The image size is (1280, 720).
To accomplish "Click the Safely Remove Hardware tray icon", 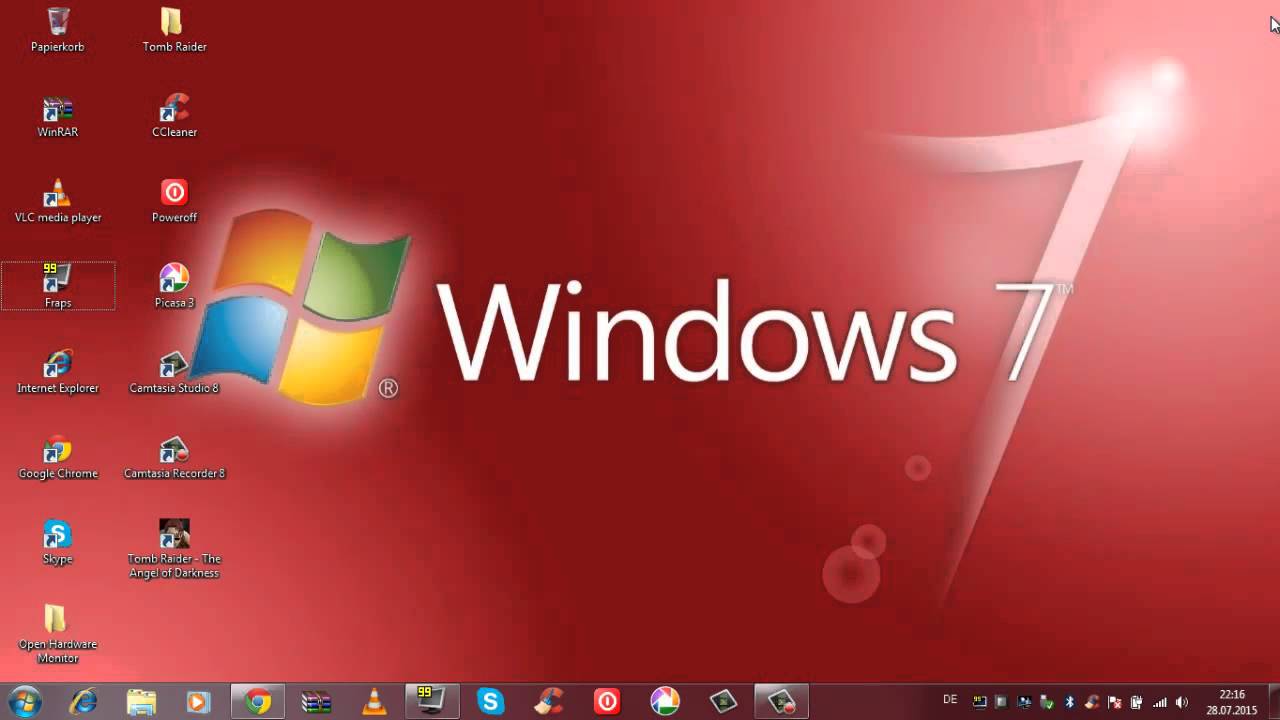I will (x=1047, y=702).
